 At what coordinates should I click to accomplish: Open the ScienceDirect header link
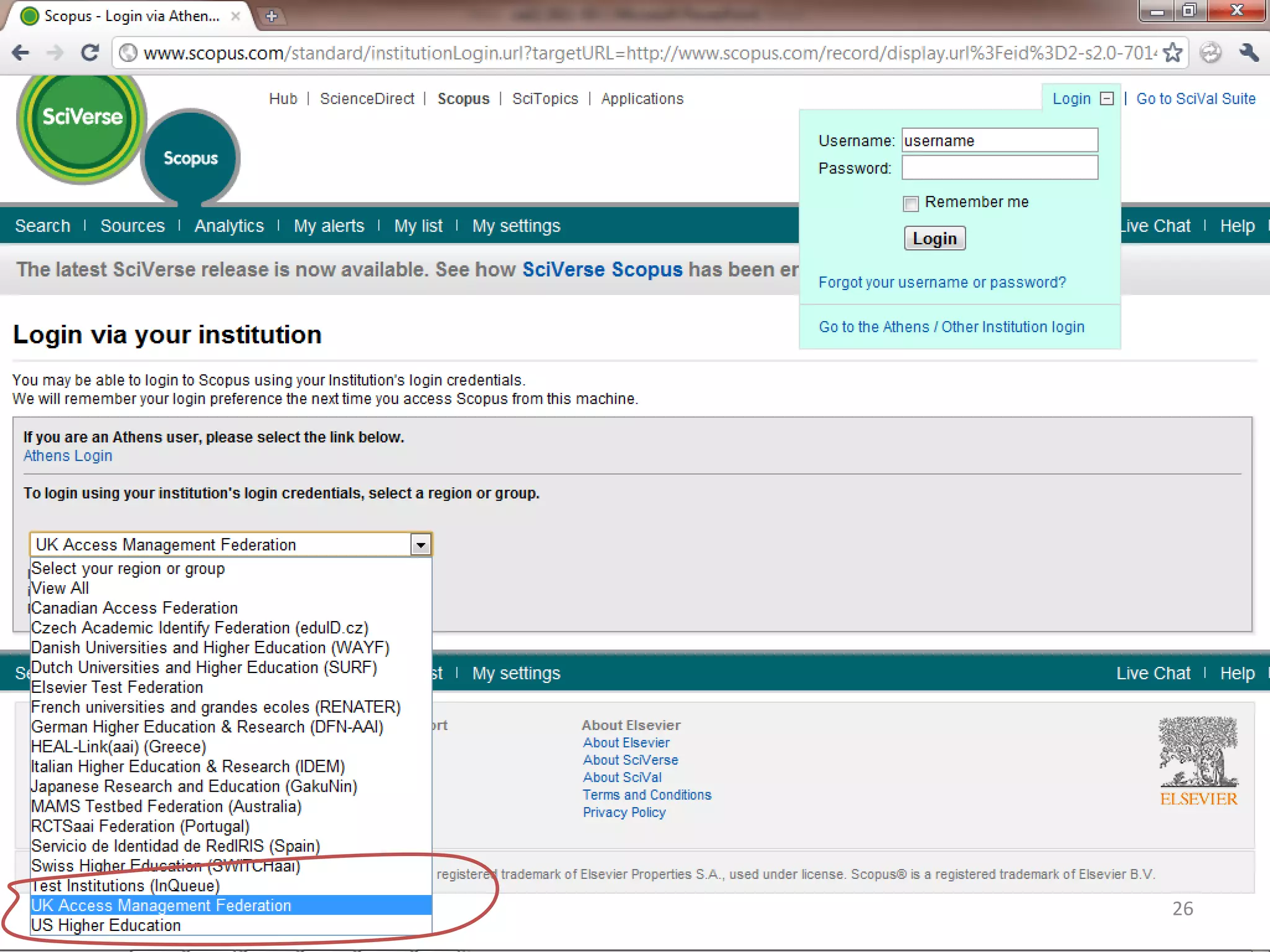coord(367,99)
